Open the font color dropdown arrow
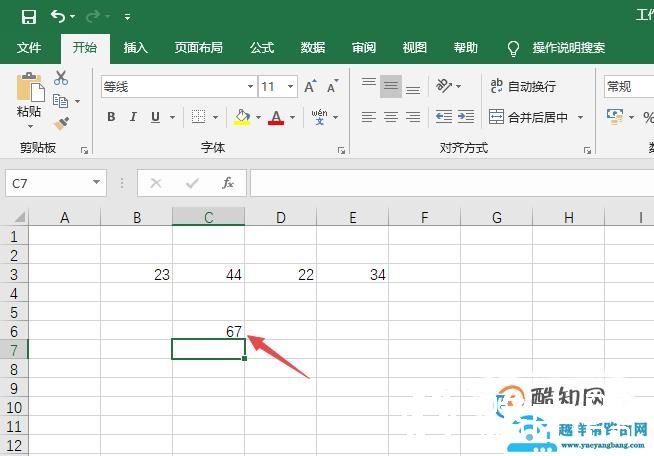Screen dimensions: 654x456 pos(292,117)
